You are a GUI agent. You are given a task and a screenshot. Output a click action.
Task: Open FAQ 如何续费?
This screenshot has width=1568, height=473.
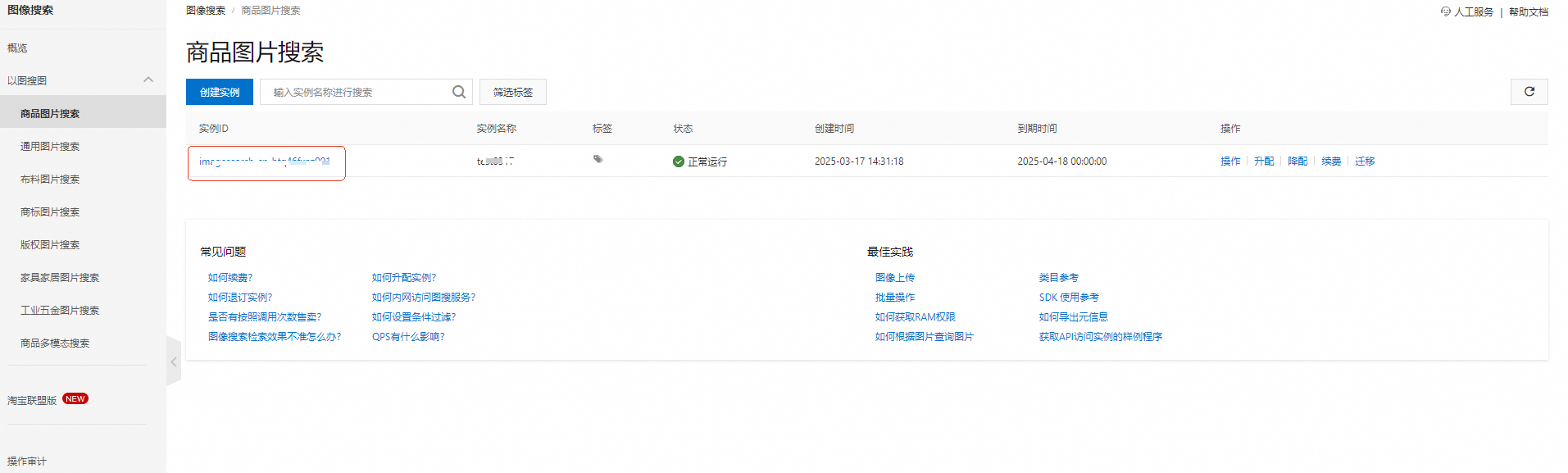pyautogui.click(x=230, y=278)
